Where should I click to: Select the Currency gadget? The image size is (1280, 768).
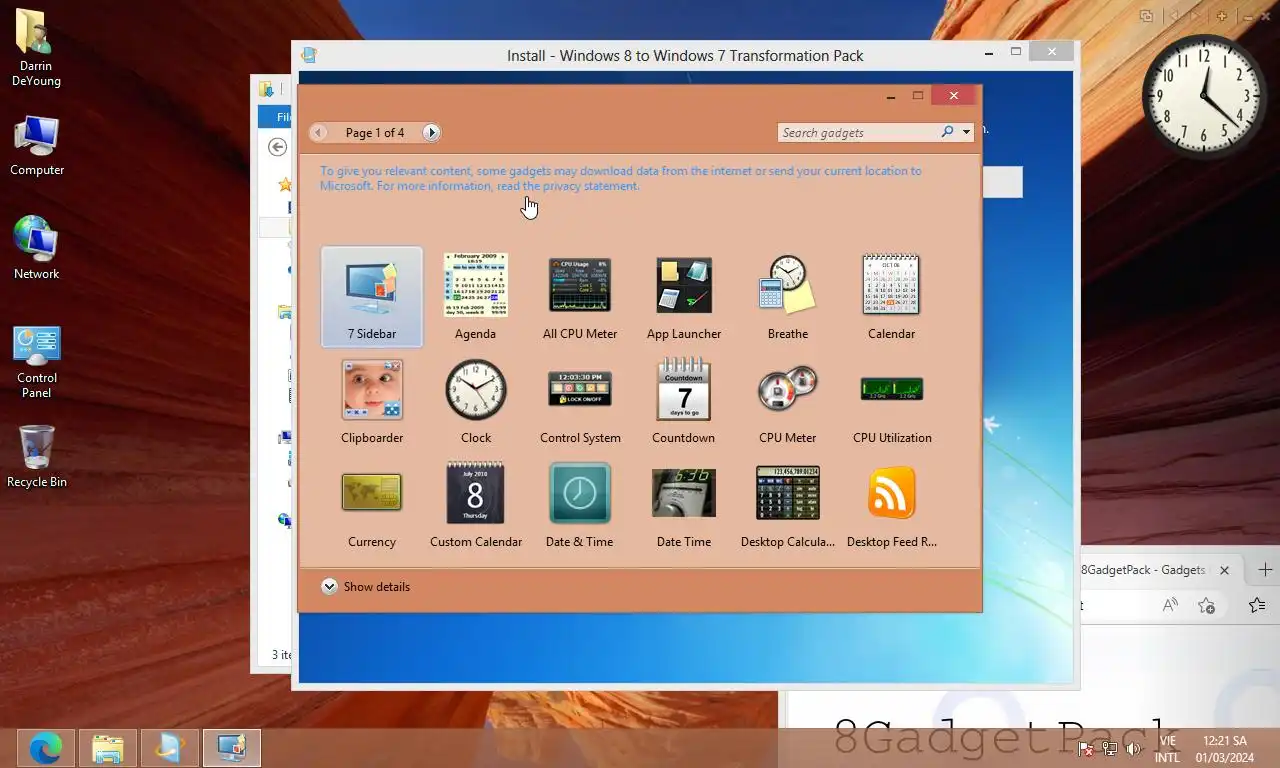(372, 505)
